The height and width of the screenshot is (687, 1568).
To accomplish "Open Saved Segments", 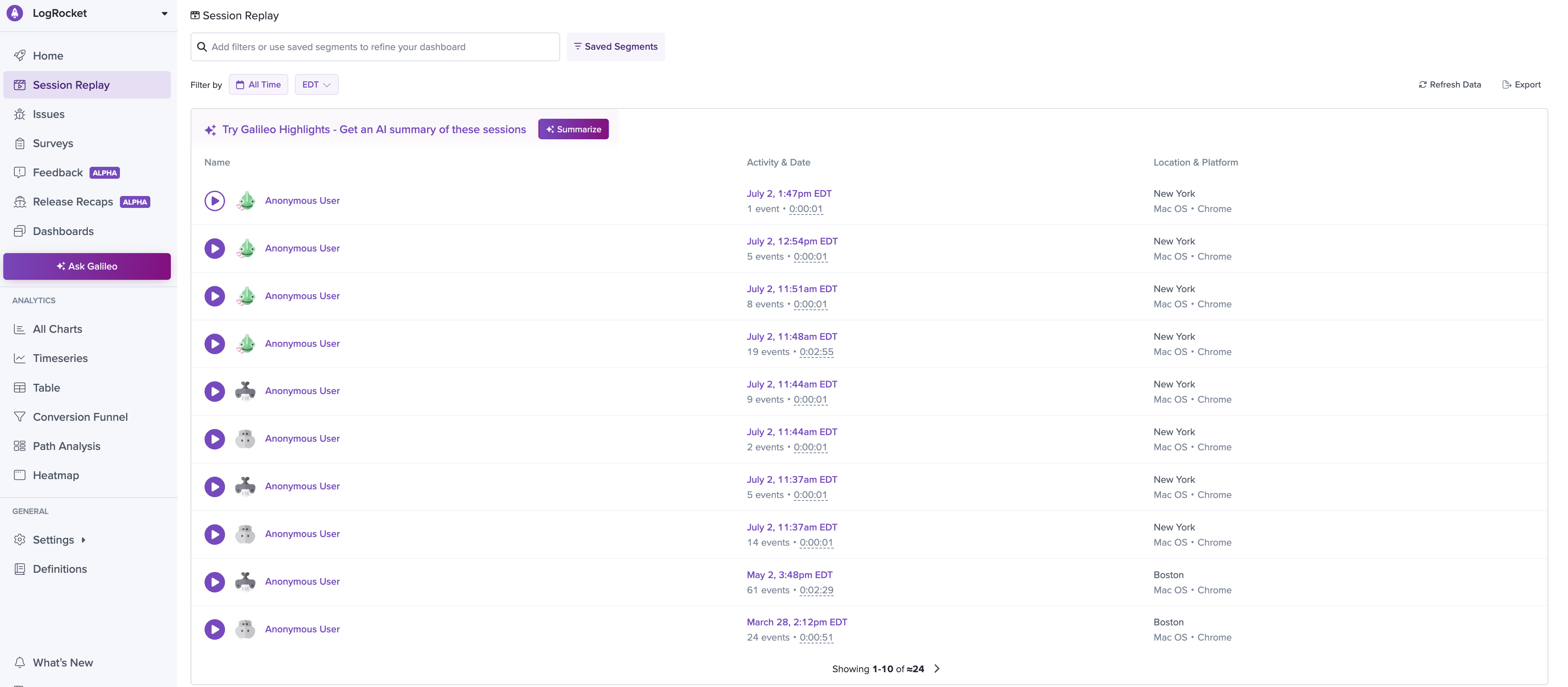I will [615, 47].
